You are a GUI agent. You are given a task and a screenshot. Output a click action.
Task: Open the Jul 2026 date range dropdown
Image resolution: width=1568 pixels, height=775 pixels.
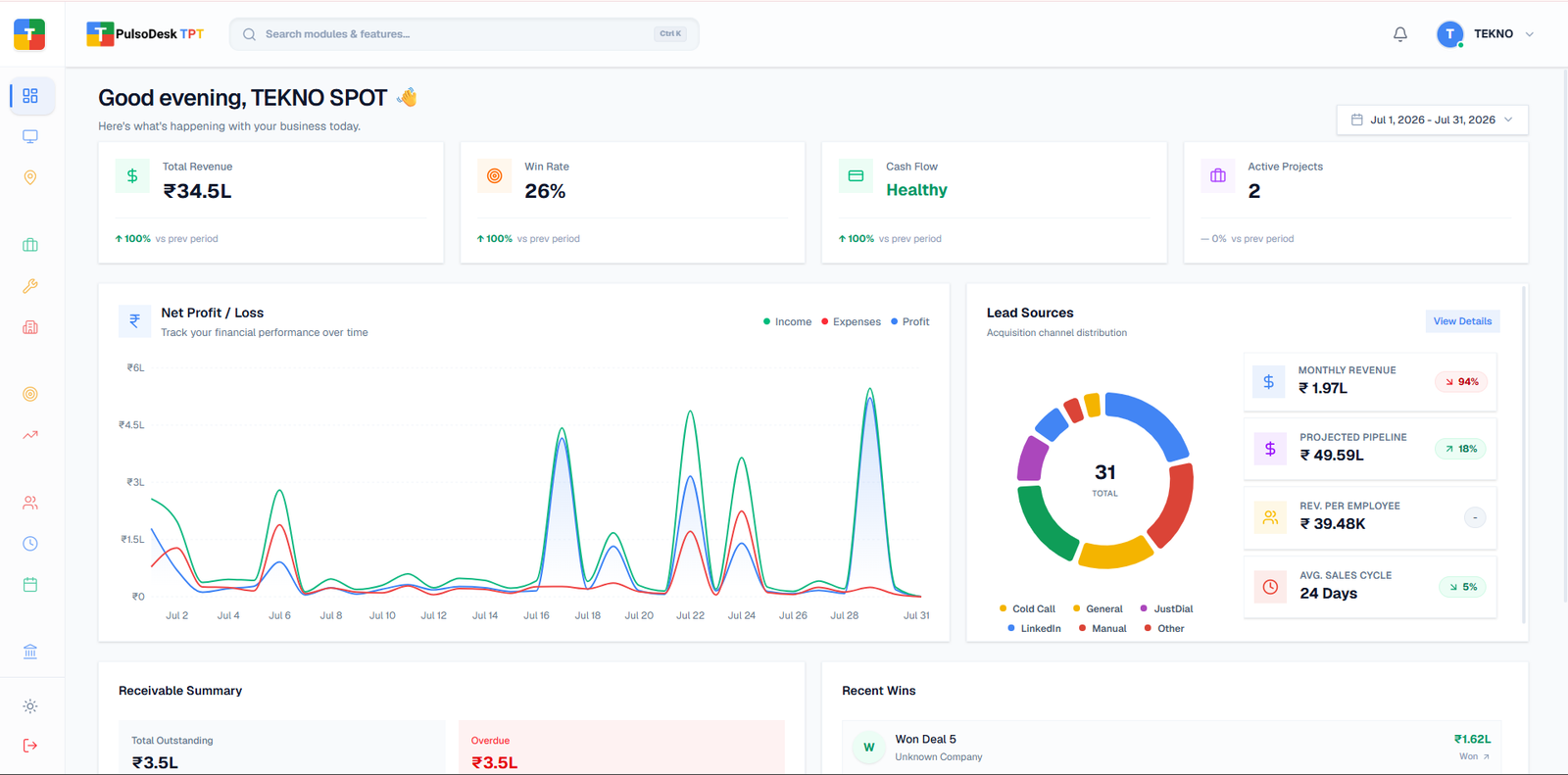1432,120
